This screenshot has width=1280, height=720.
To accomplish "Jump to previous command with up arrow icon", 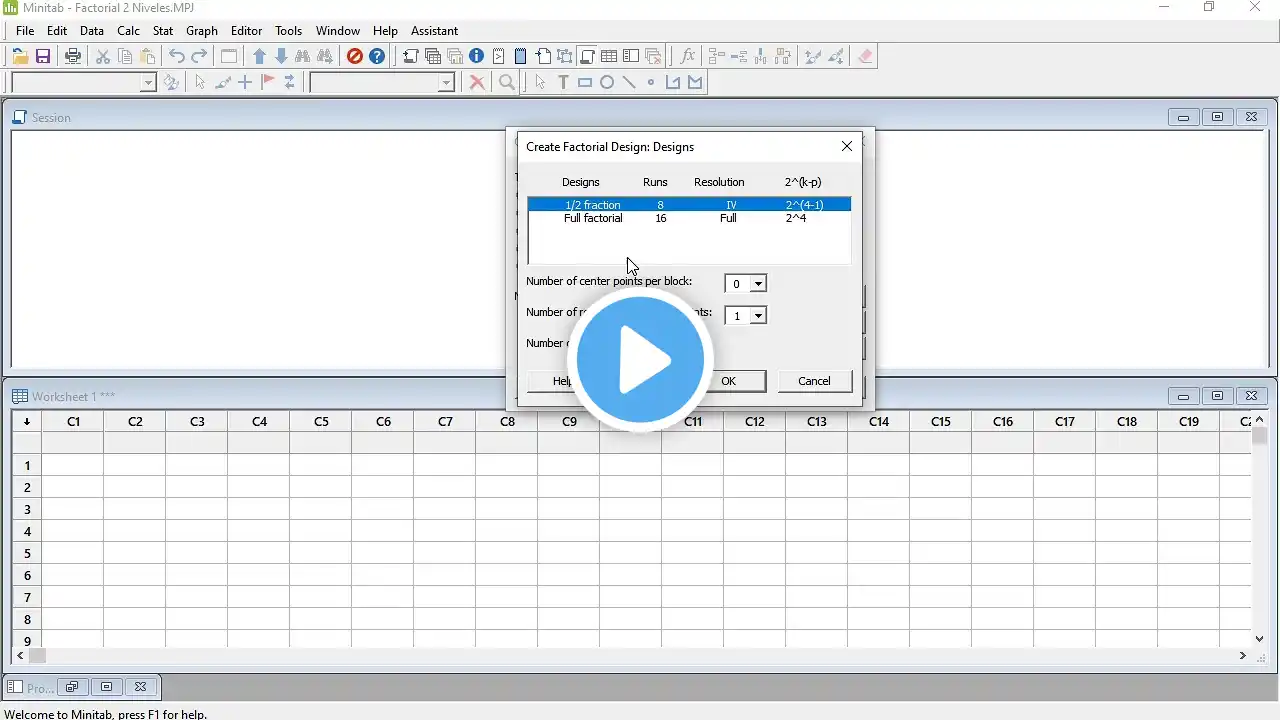I will (x=259, y=57).
